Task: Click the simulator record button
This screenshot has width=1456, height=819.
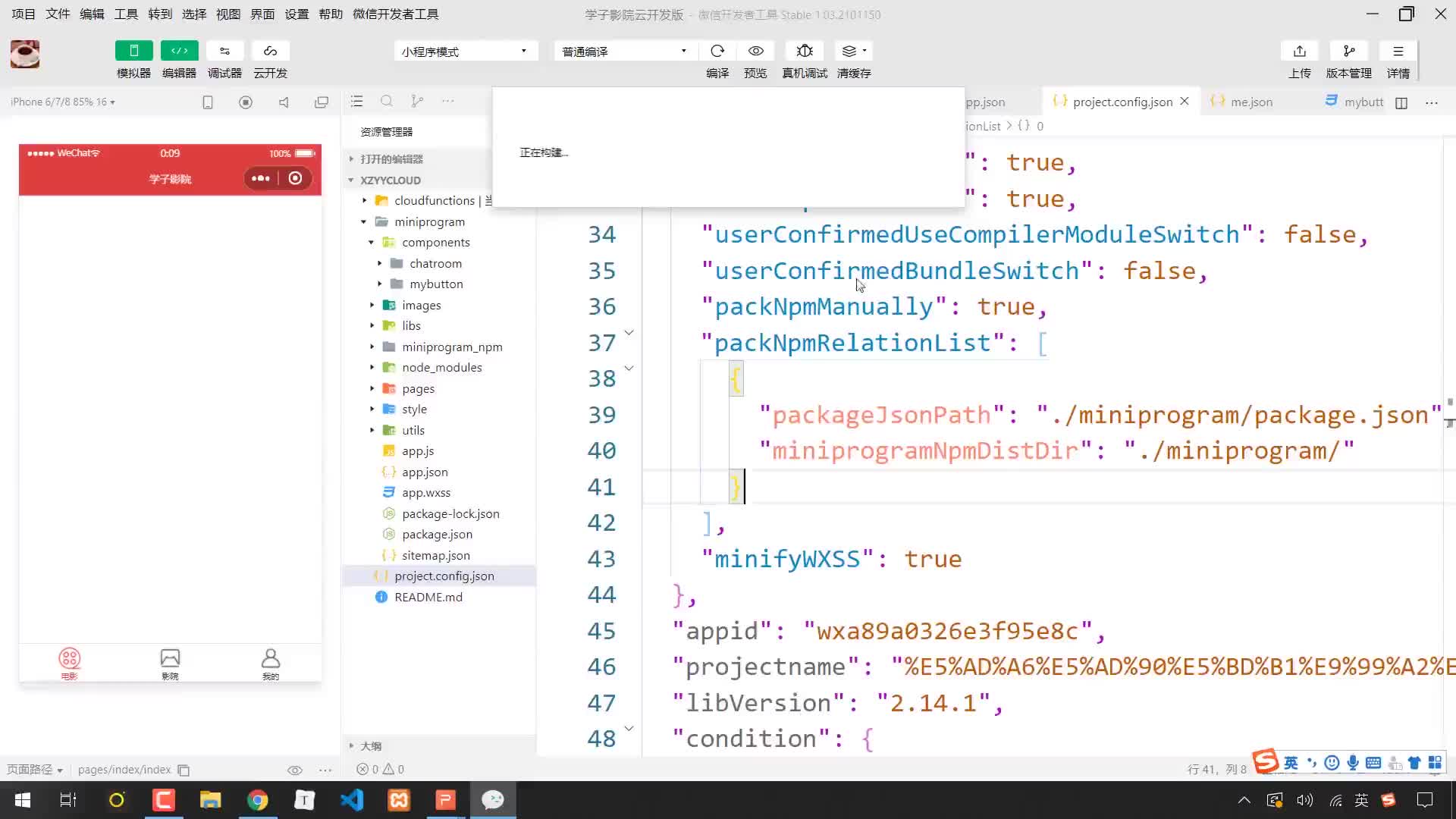Action: (x=246, y=102)
